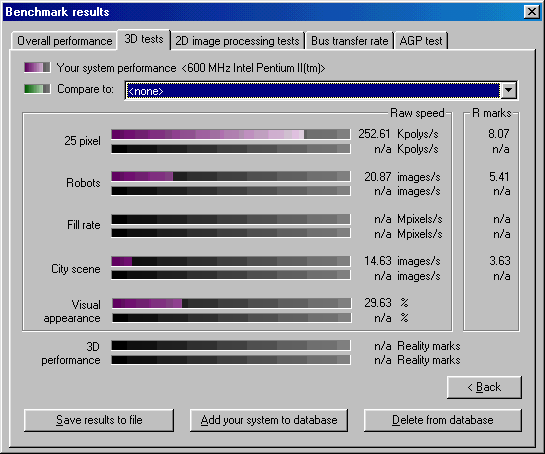Viewport: 545px width, 454px height.
Task: Close the Benchmark results window
Action: tap(531, 12)
